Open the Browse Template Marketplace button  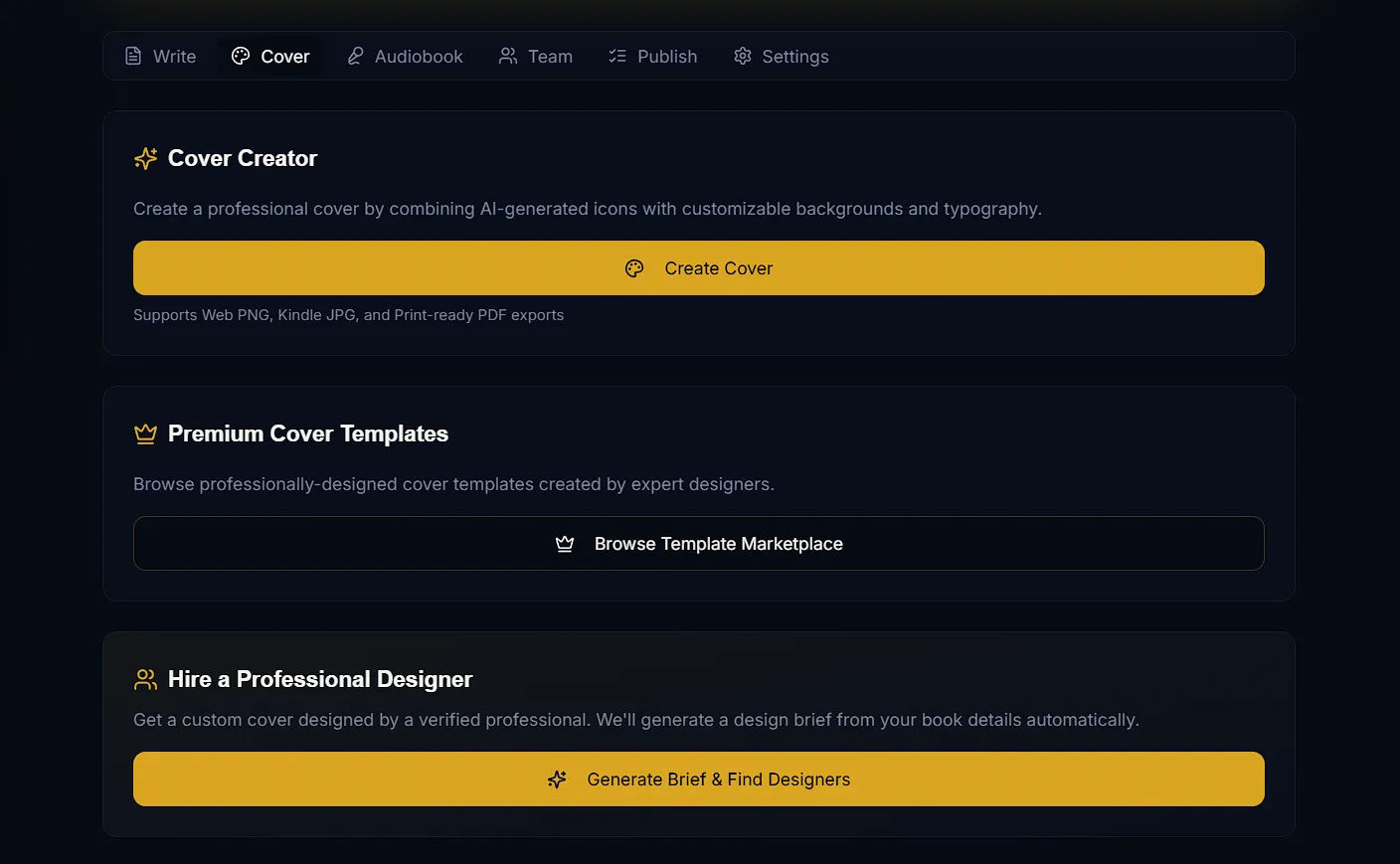[718, 544]
